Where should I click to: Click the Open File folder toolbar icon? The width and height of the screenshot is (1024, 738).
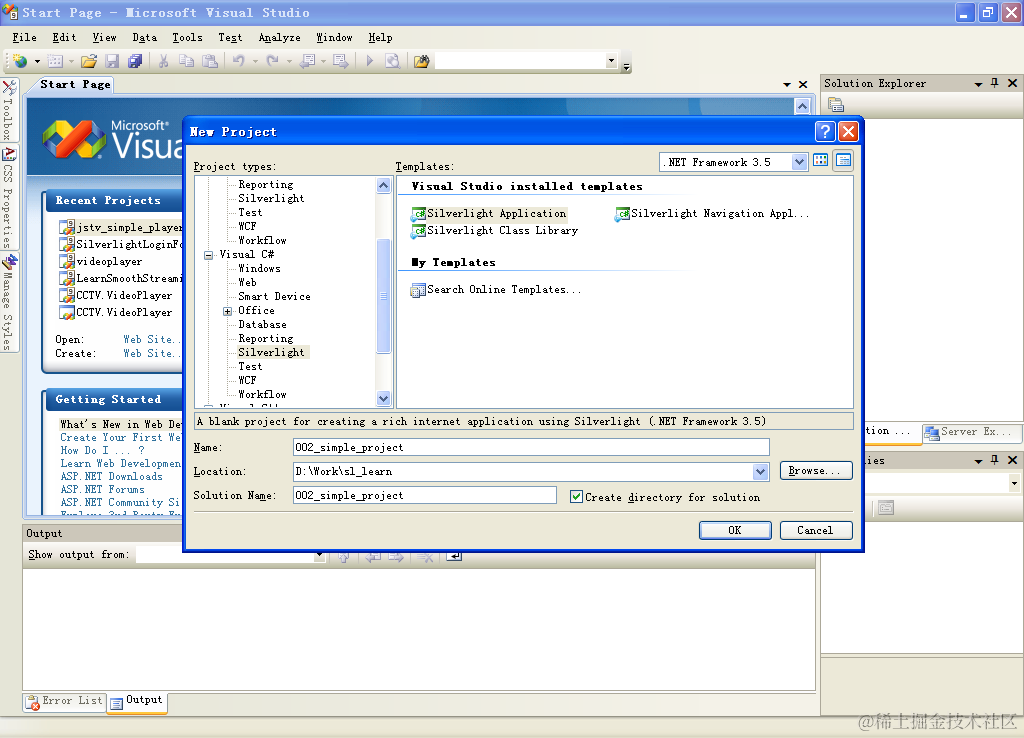tap(89, 61)
